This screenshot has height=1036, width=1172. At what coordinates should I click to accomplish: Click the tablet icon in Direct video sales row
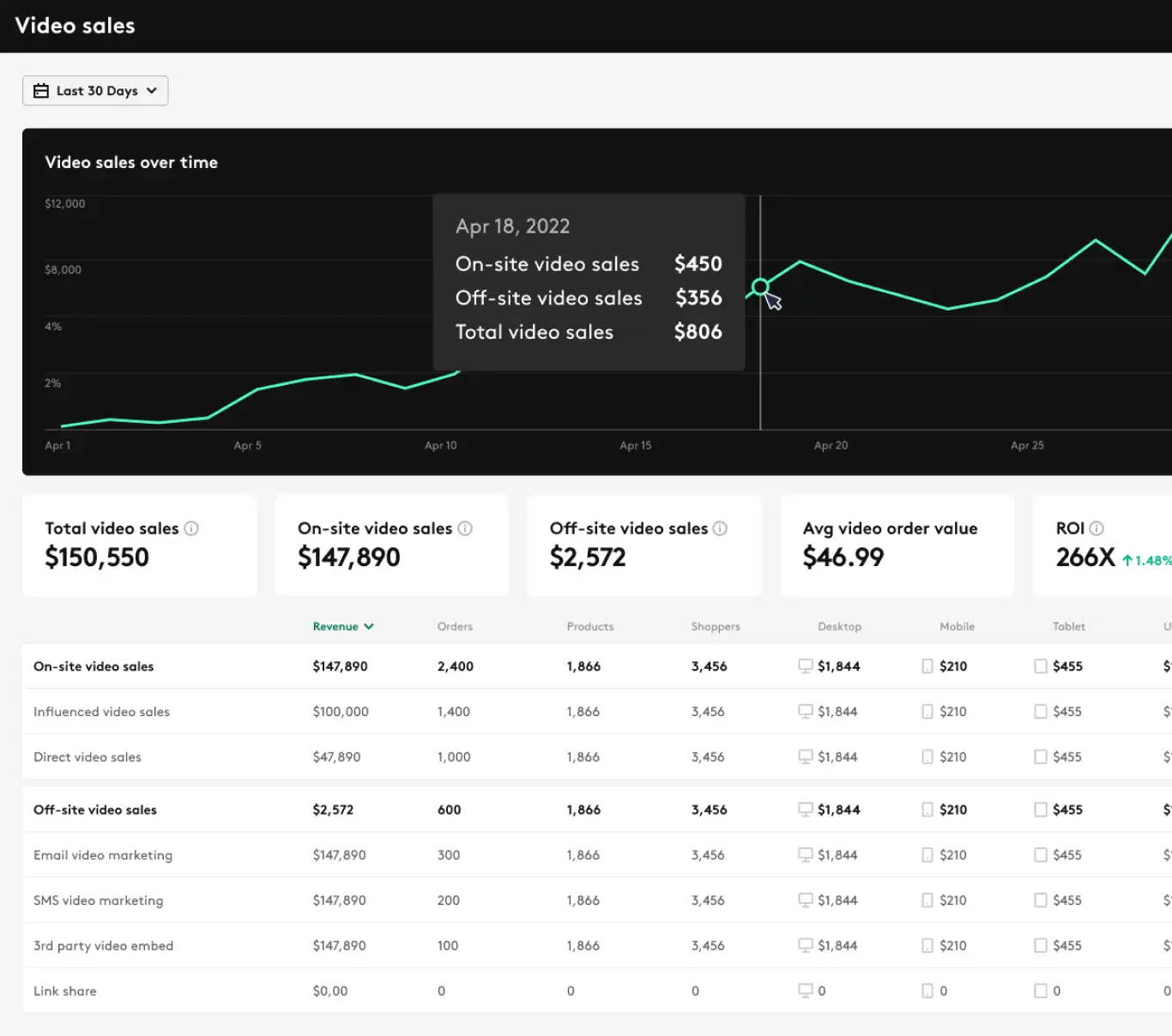tap(1041, 757)
